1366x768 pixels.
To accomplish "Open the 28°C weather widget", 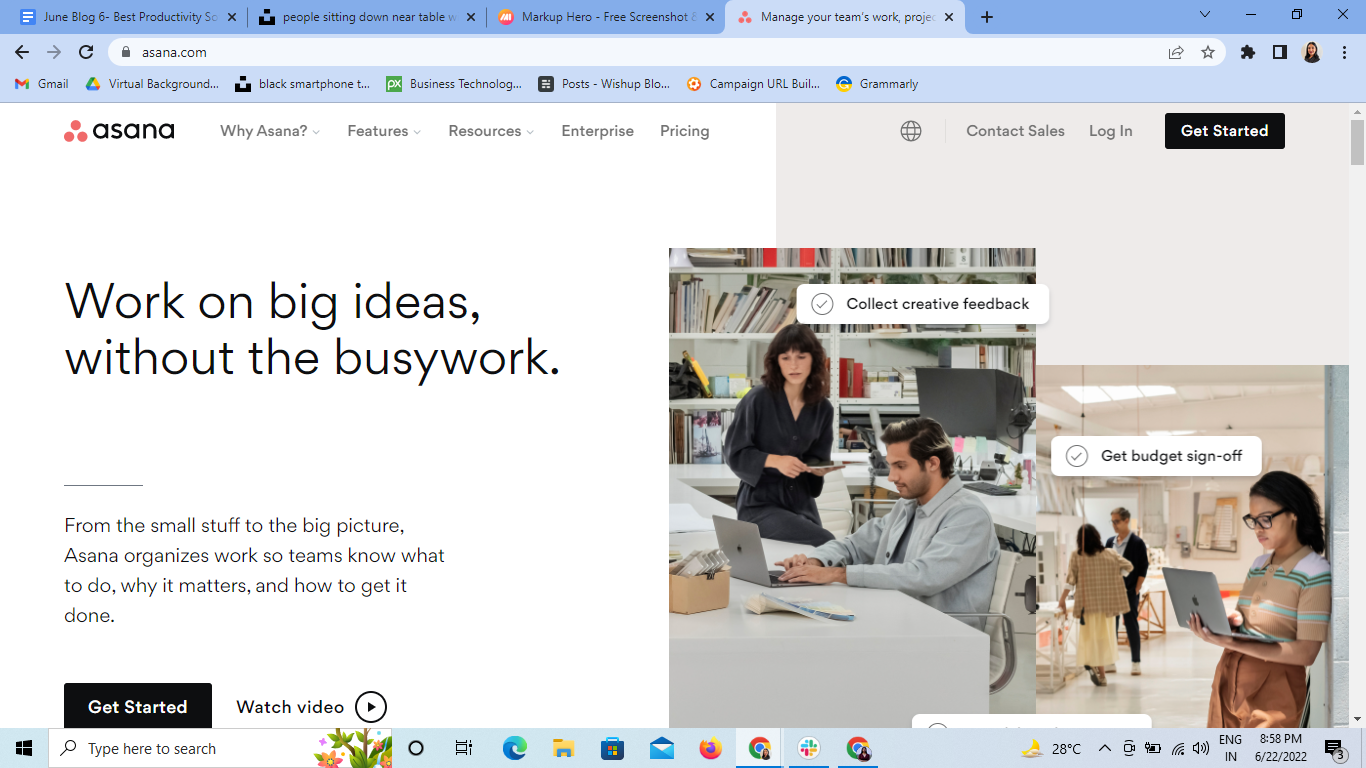I will pos(1051,748).
